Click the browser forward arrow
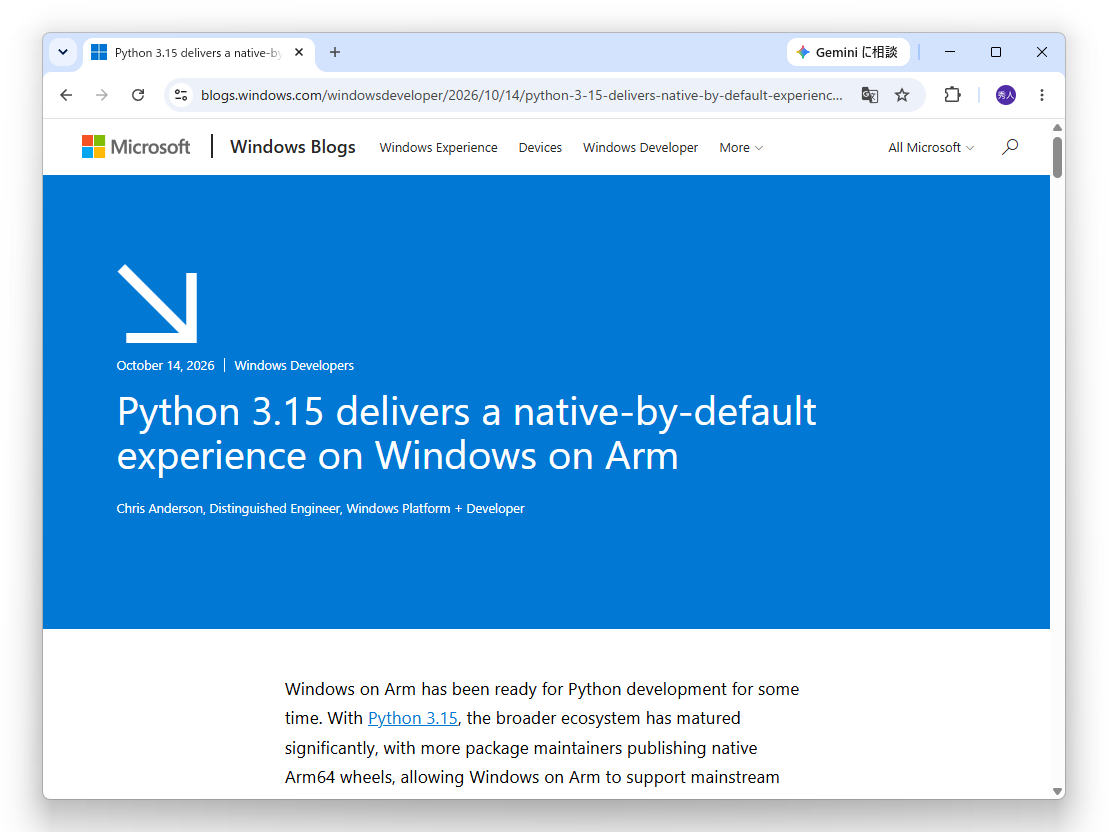This screenshot has height=832, width=1109. click(x=102, y=95)
